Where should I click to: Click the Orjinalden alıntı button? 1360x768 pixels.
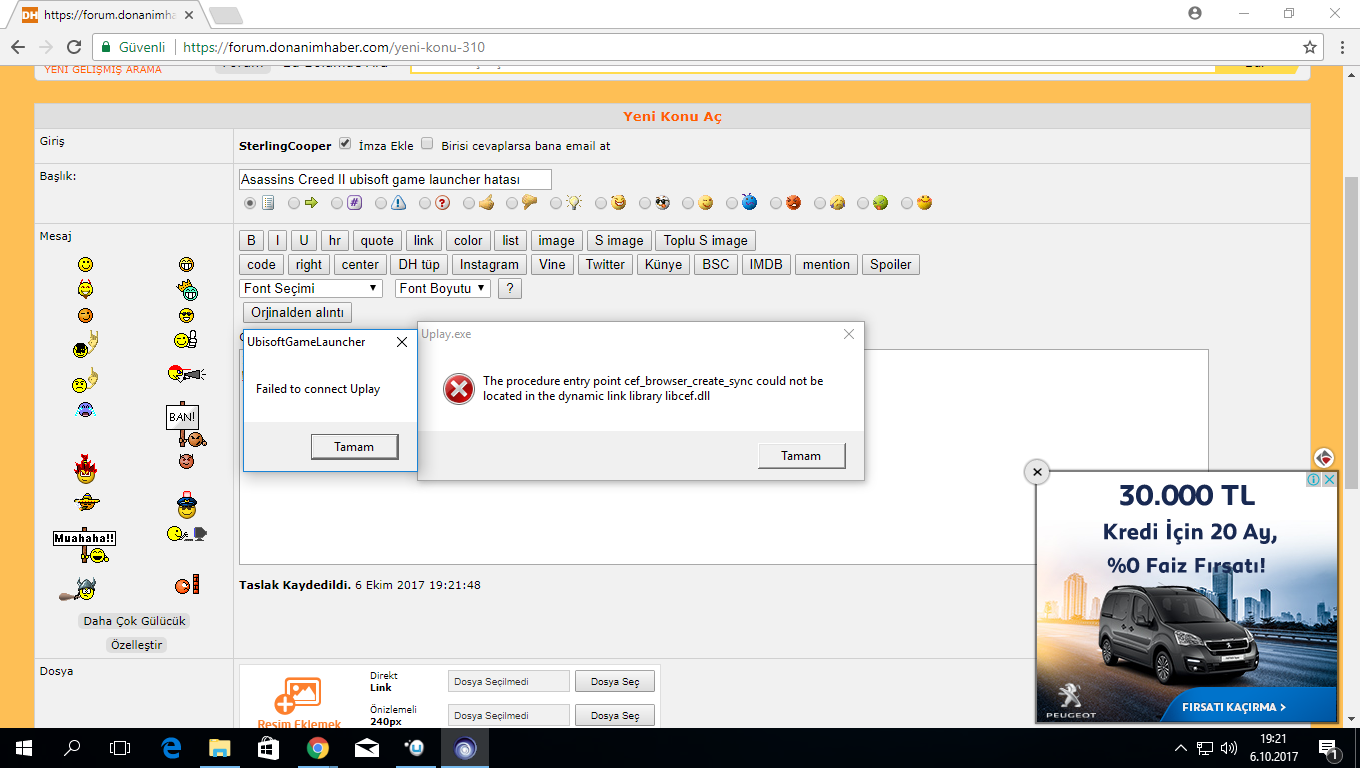pyautogui.click(x=297, y=312)
